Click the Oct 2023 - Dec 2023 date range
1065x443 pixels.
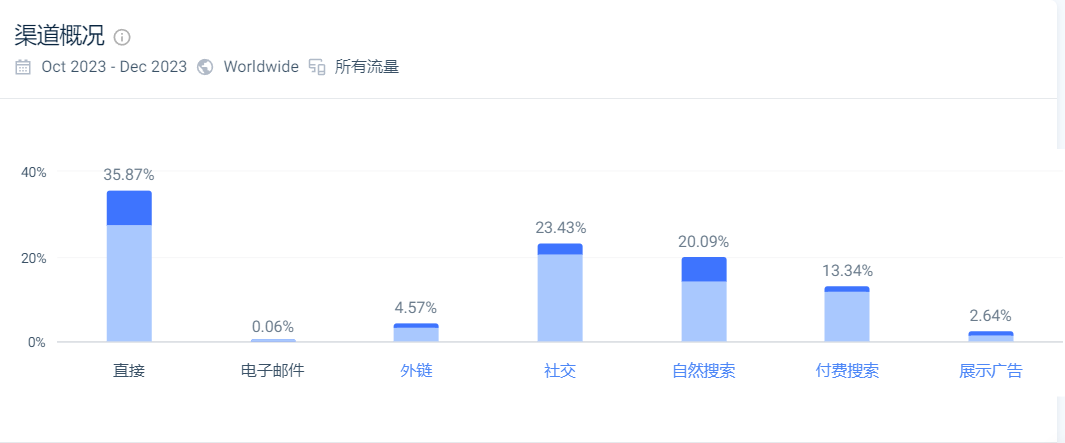(114, 67)
